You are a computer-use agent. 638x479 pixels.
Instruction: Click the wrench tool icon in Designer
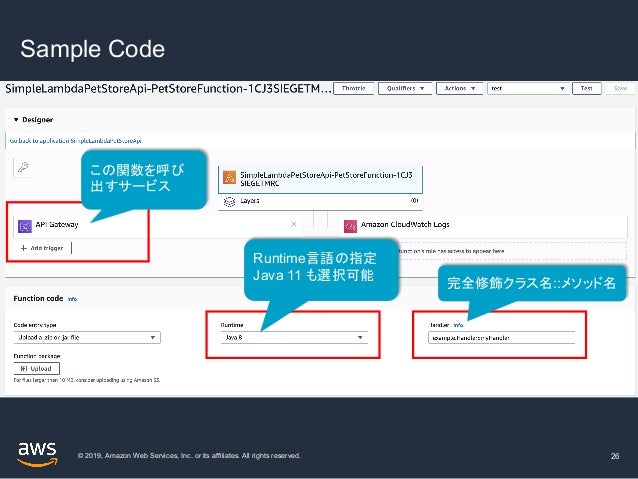23,167
